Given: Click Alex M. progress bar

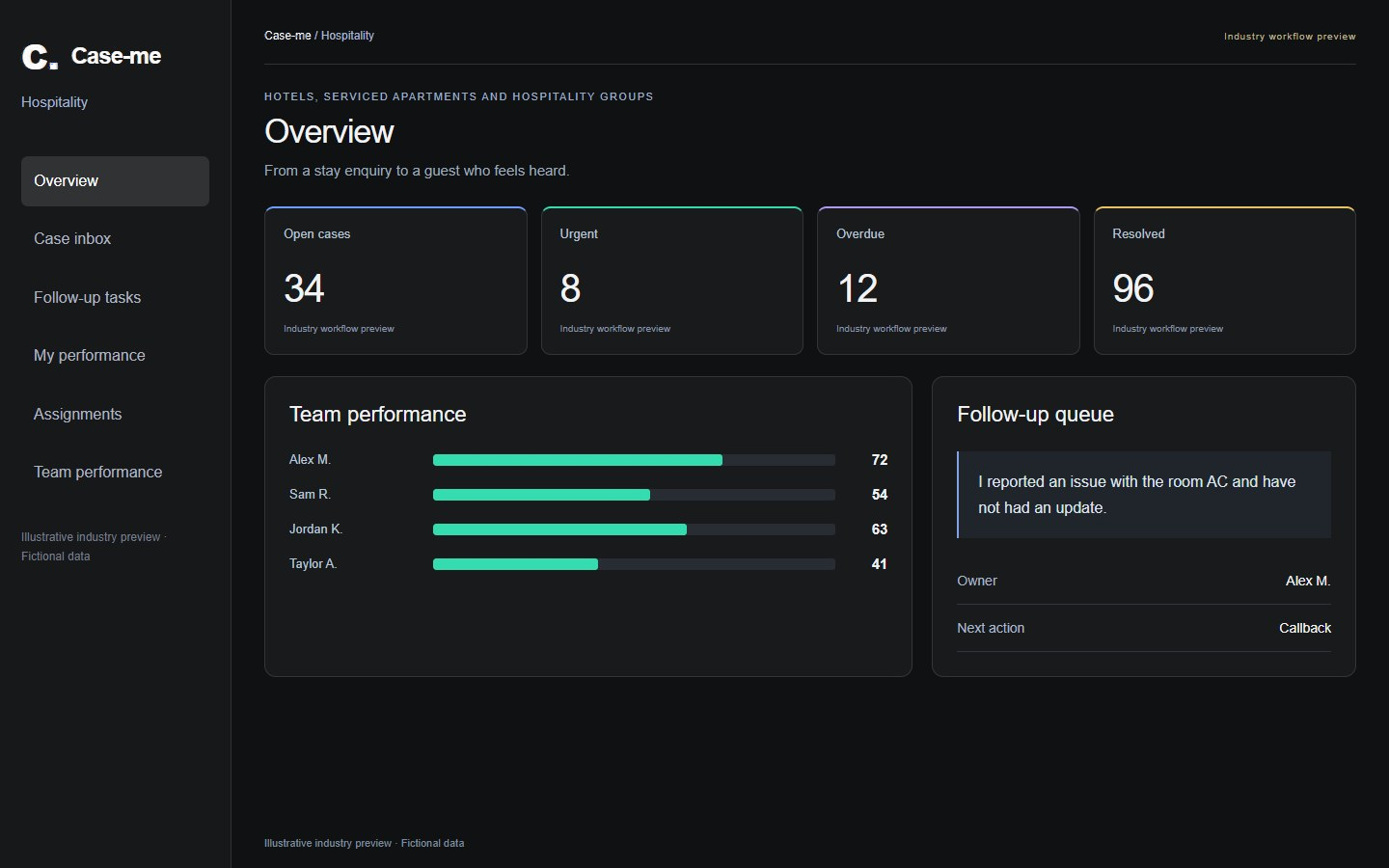Looking at the screenshot, I should click(634, 460).
